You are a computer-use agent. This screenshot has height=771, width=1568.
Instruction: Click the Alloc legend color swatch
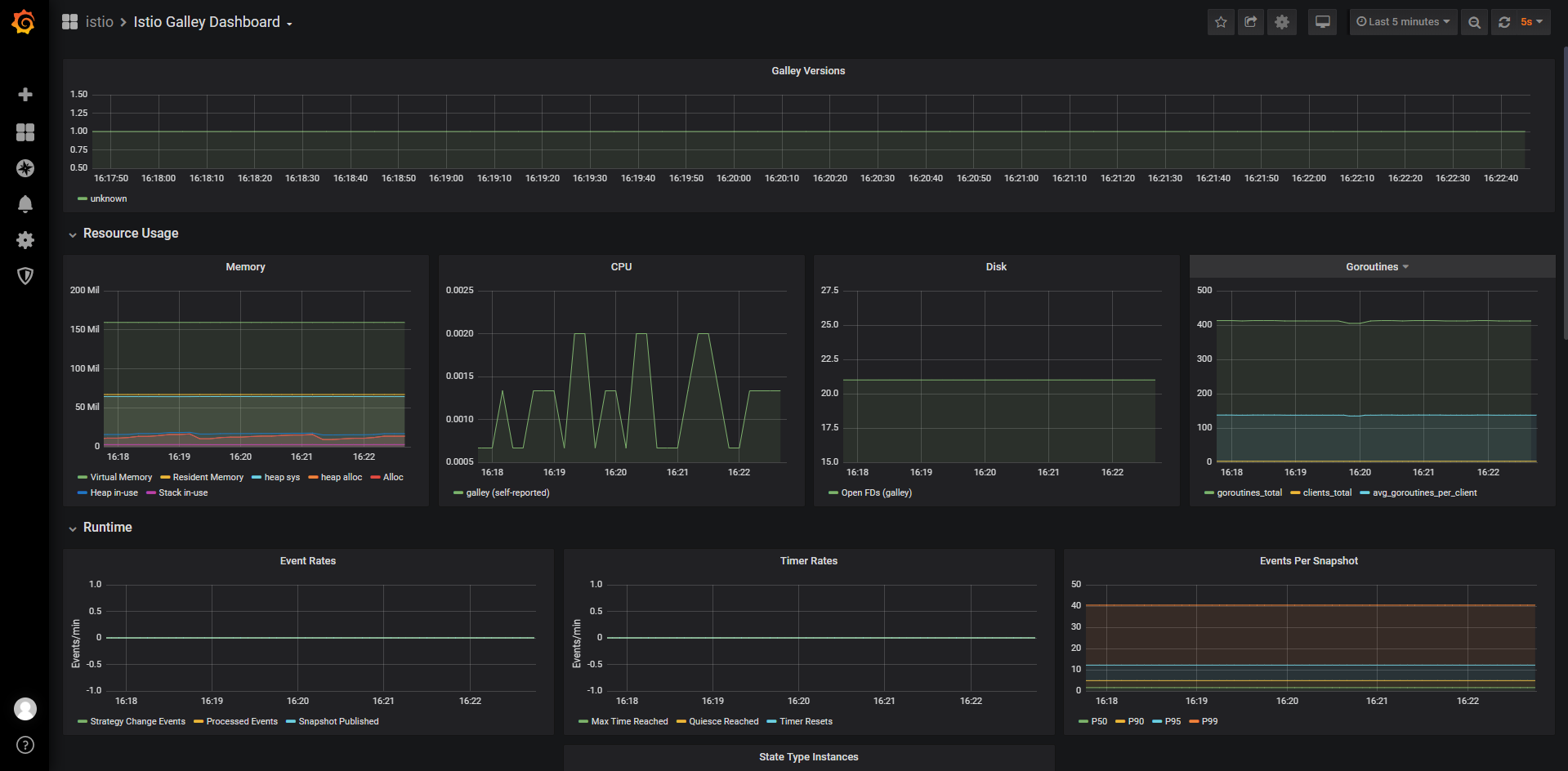pyautogui.click(x=376, y=477)
